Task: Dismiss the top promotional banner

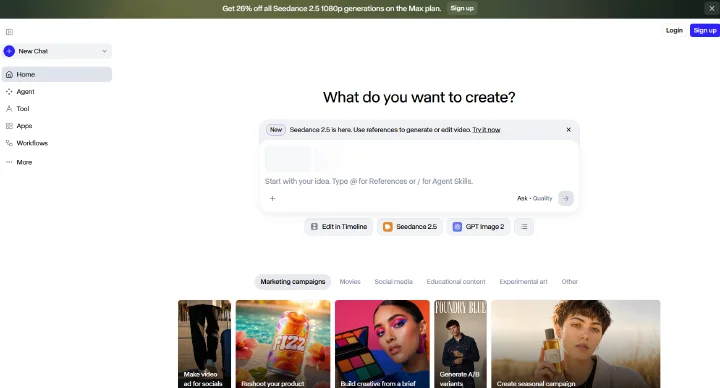Action: [712, 8]
